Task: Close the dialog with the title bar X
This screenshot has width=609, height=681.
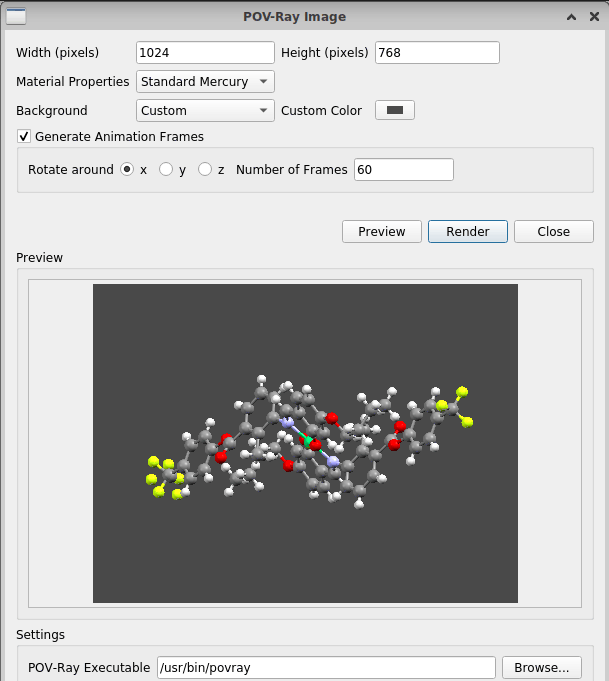Action: click(592, 17)
